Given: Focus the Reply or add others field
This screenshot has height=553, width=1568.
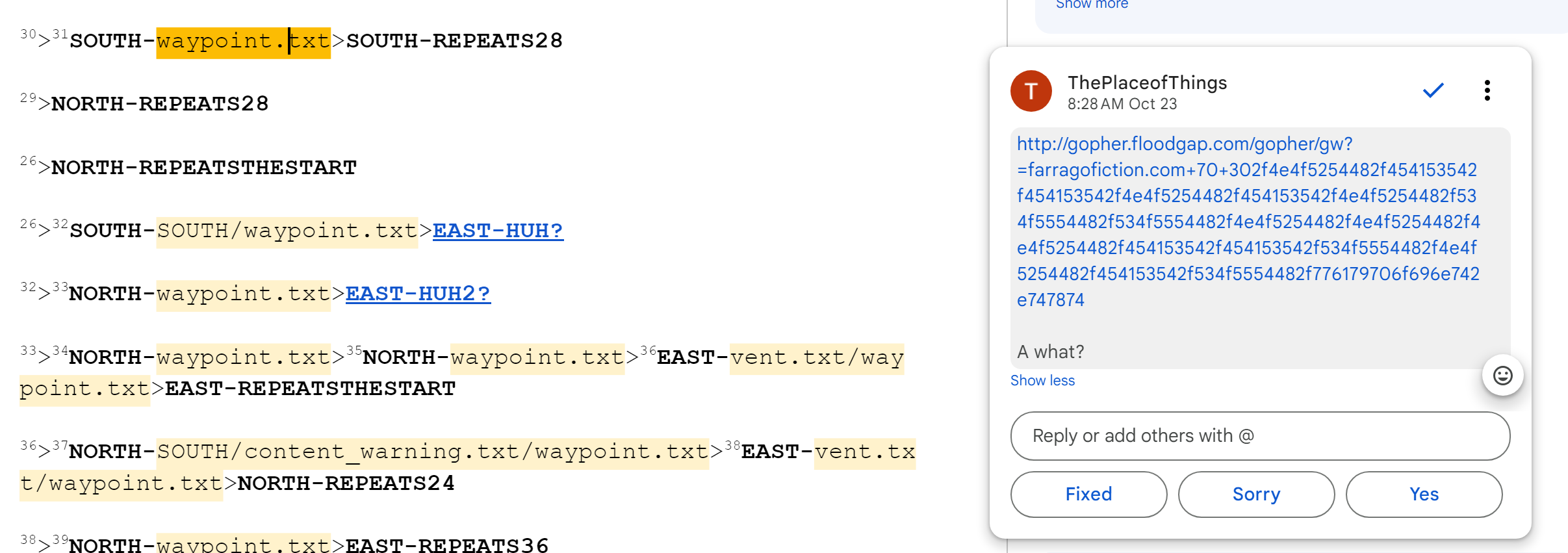Looking at the screenshot, I should [1259, 436].
